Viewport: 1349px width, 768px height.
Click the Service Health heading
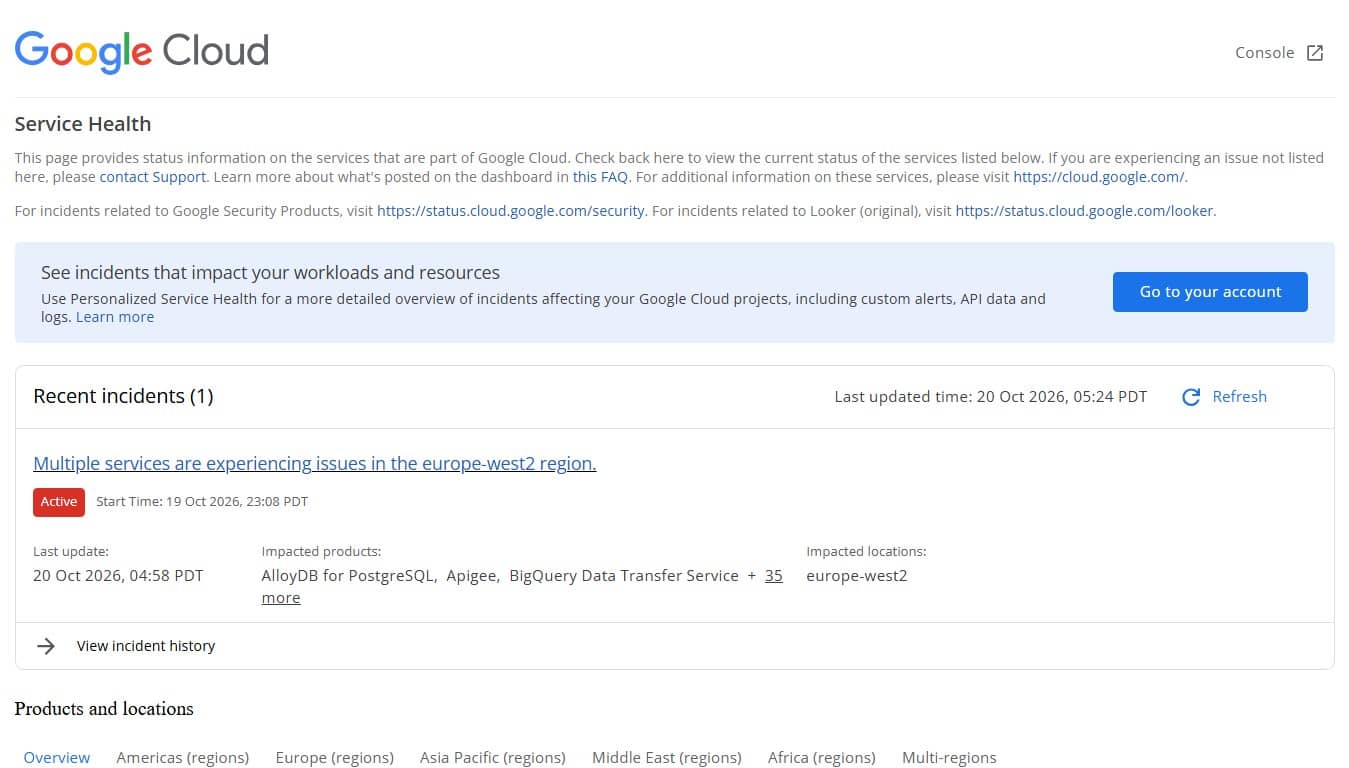click(83, 124)
